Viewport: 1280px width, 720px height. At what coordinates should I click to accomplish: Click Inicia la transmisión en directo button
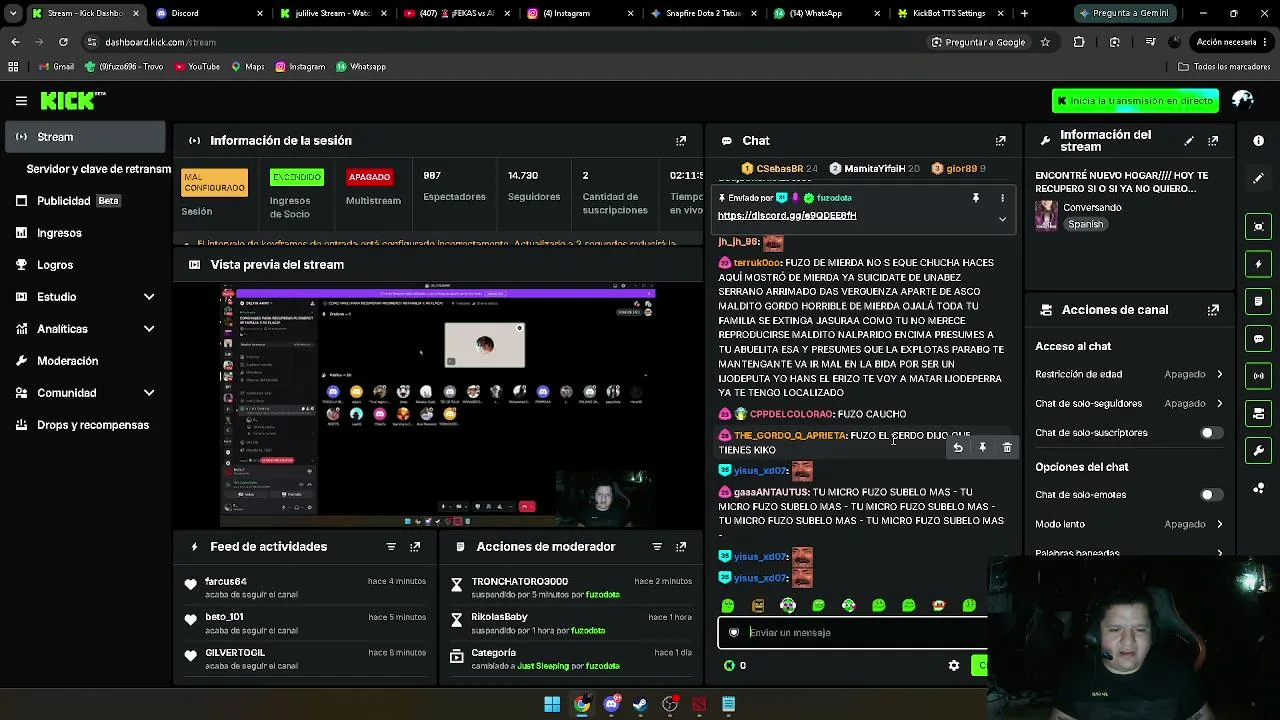tap(1135, 101)
